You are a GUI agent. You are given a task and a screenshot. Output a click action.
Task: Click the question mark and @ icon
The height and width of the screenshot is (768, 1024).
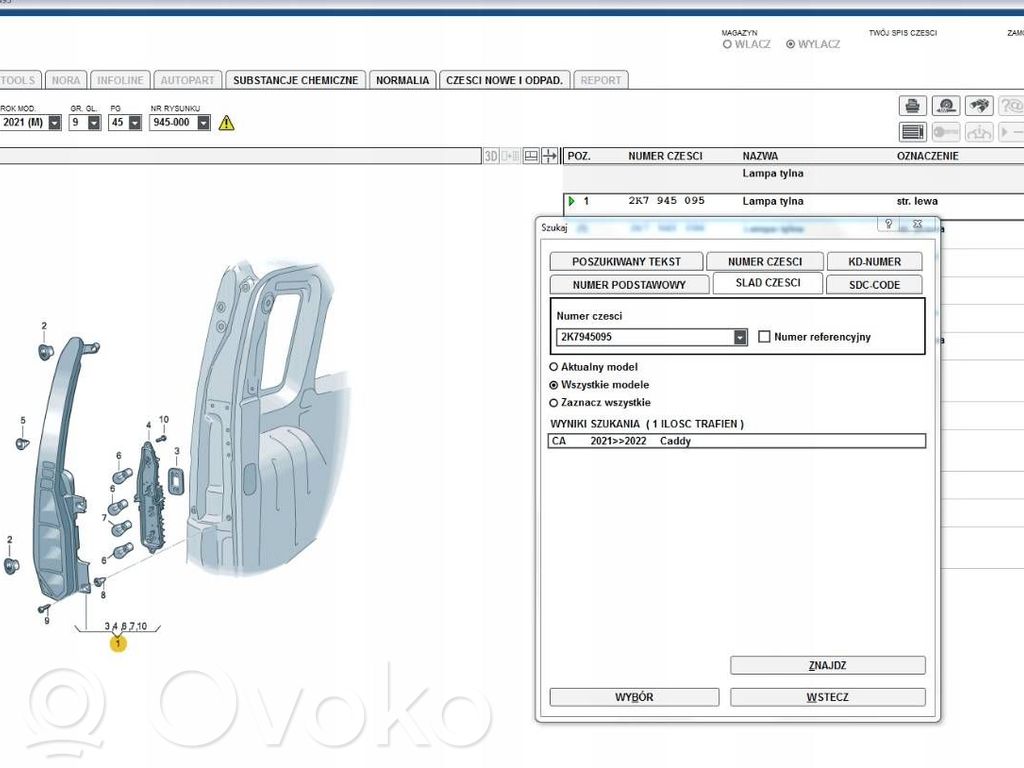pyautogui.click(x=1011, y=106)
